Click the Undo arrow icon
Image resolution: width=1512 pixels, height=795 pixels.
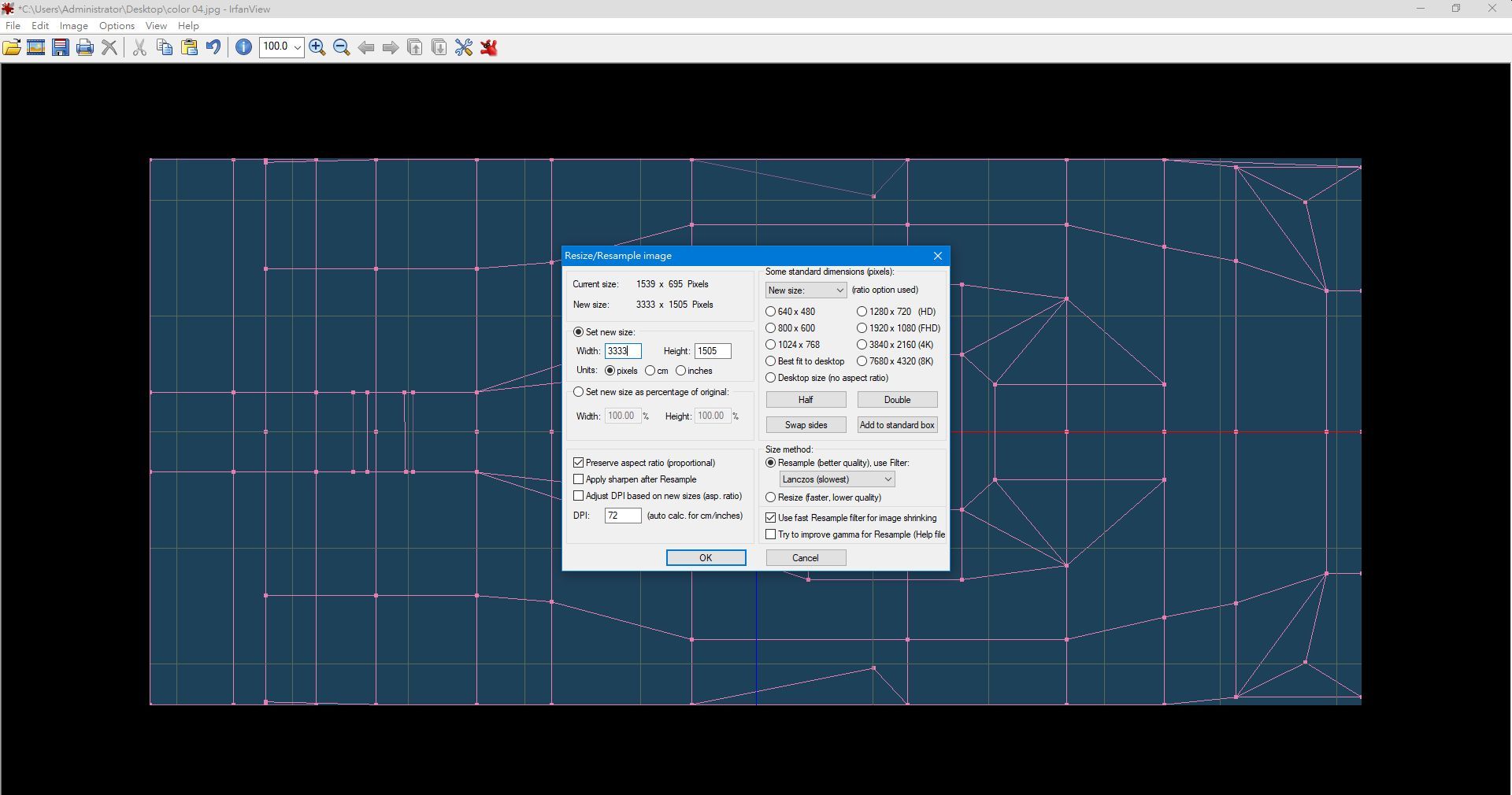coord(213,48)
